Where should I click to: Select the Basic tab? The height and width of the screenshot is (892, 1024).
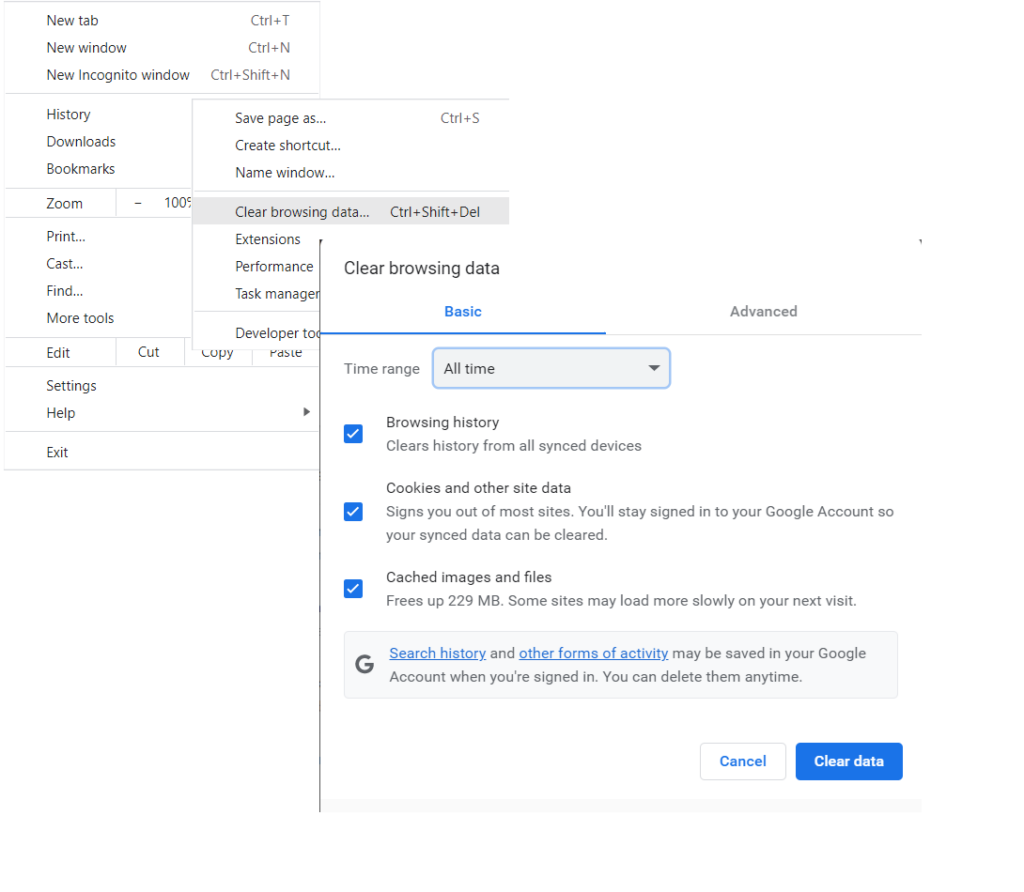click(x=462, y=311)
